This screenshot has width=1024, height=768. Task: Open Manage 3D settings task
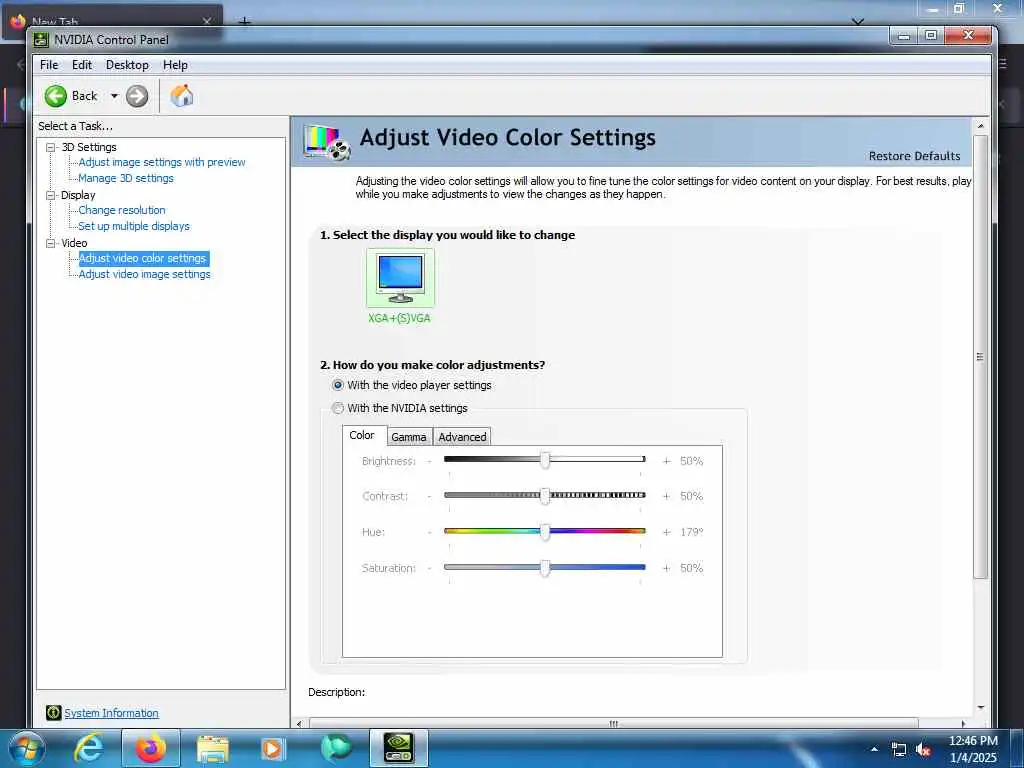point(126,178)
